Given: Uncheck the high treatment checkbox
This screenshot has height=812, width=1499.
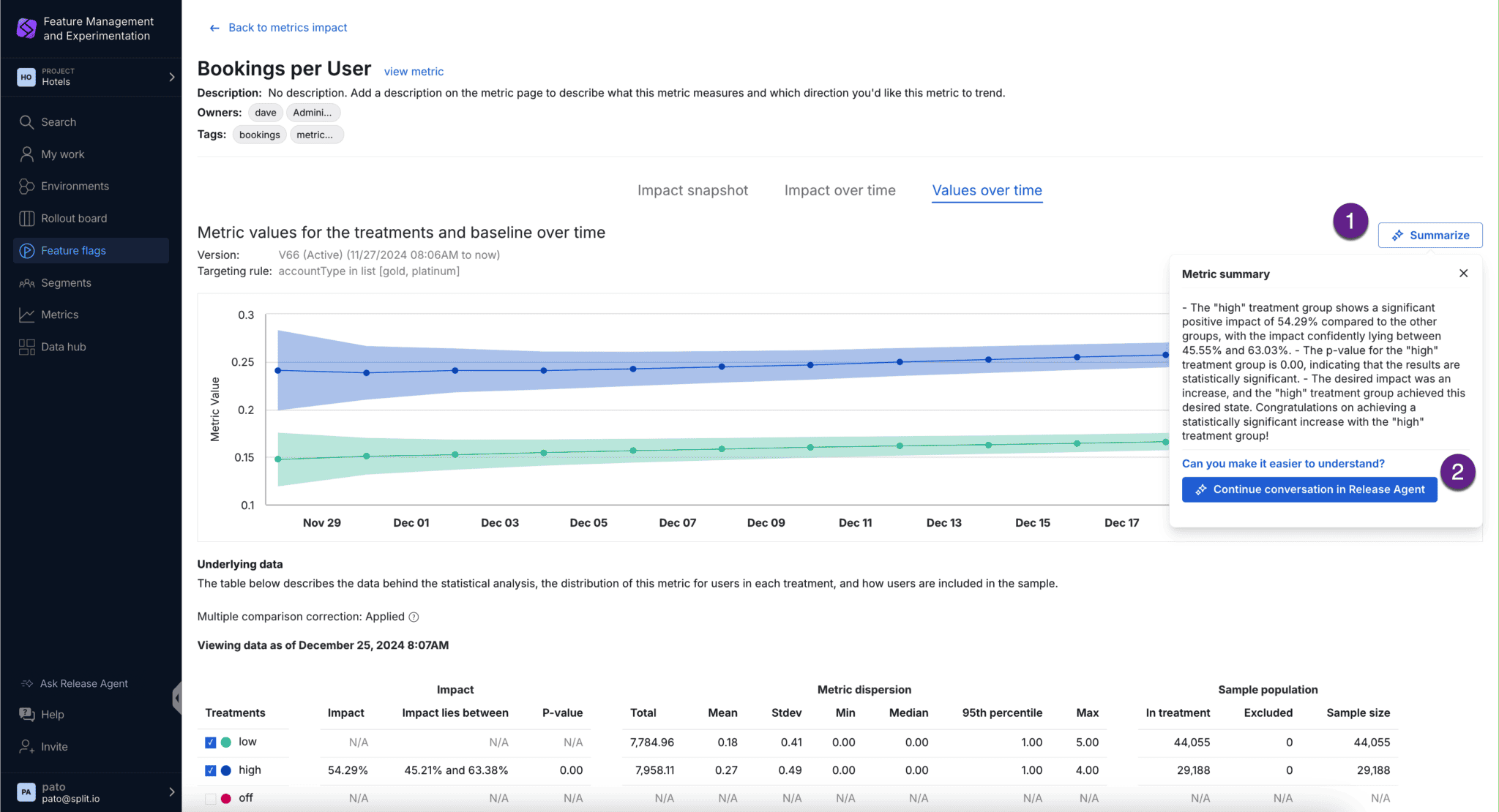Looking at the screenshot, I should coord(210,770).
